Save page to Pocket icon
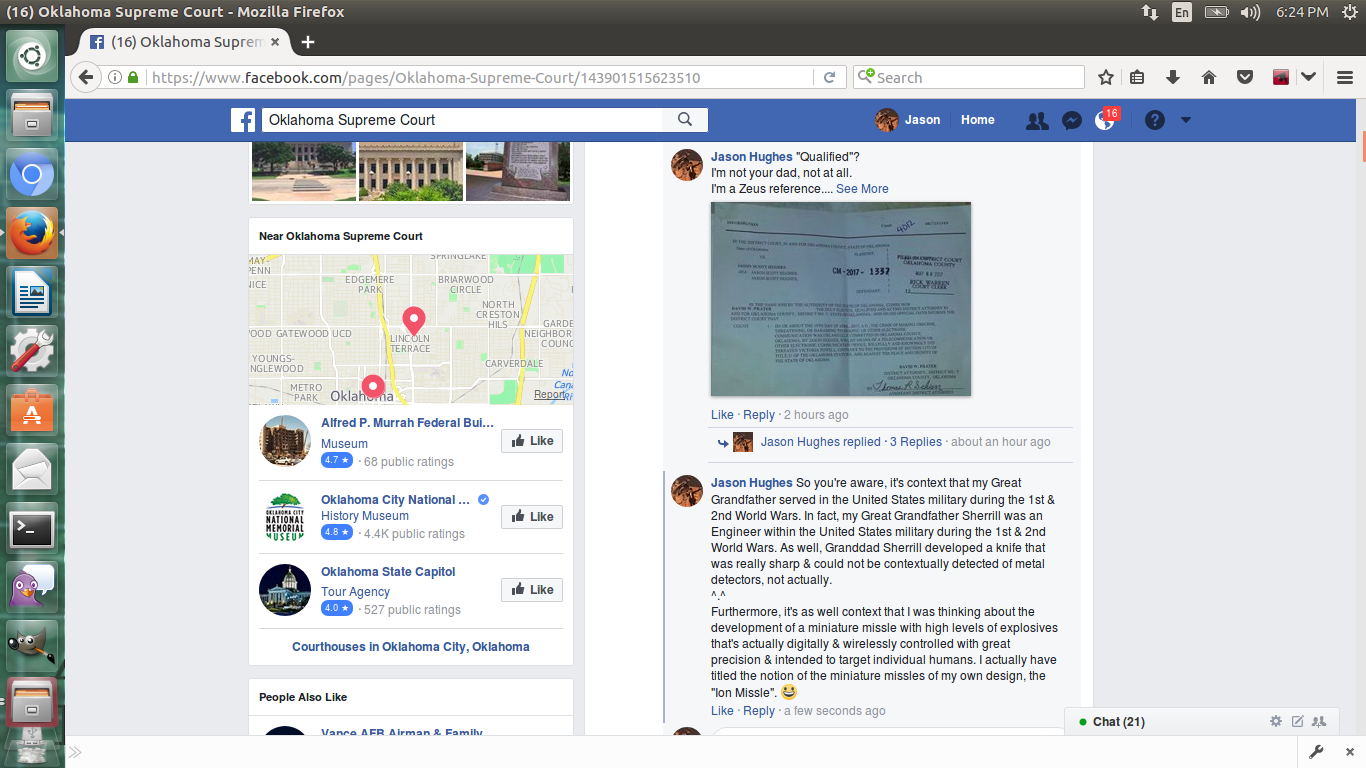This screenshot has width=1366, height=768. point(1245,77)
